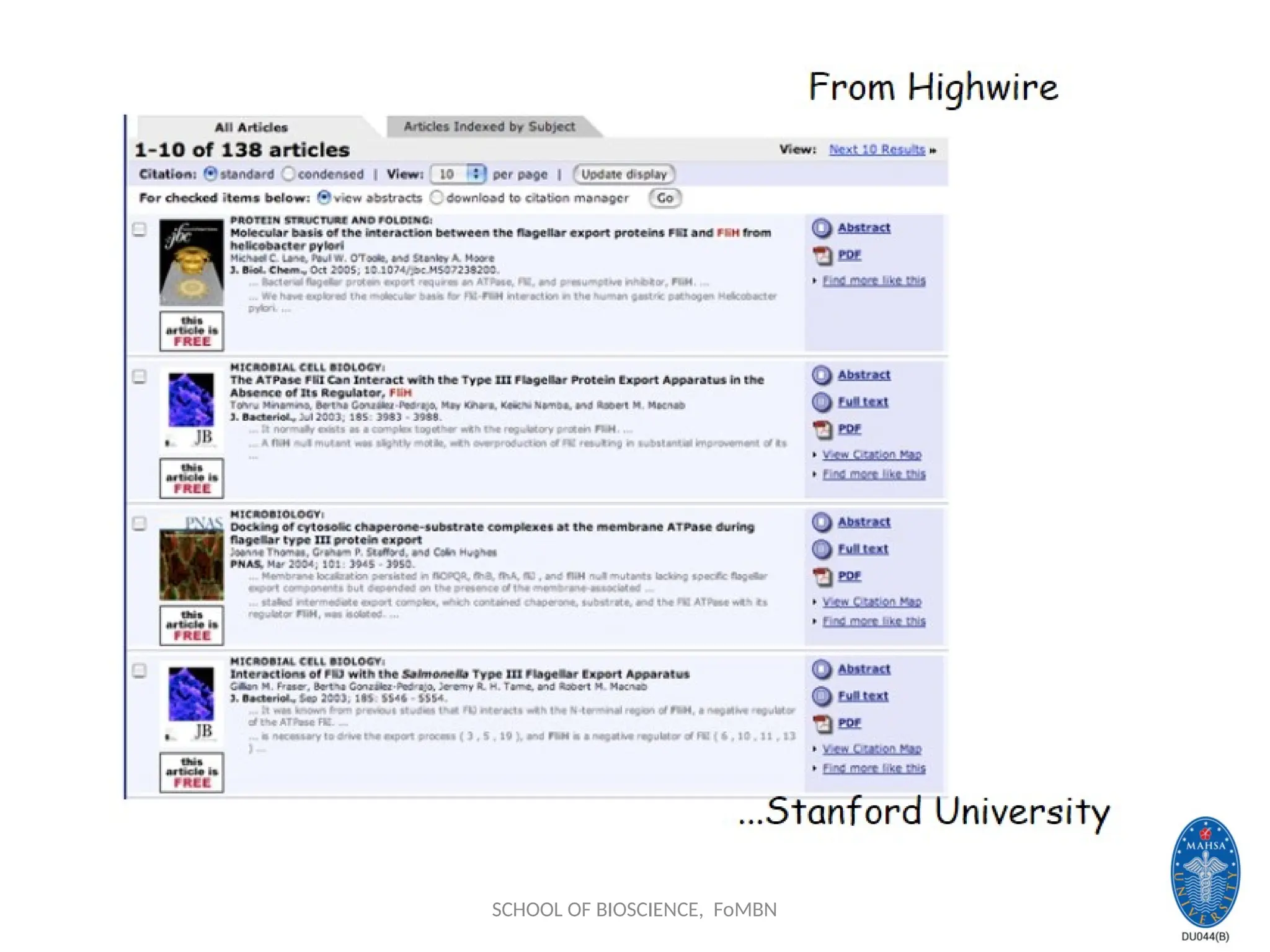Viewport: 1270px width, 952px height.
Task: Click the 'this article is FREE' badge under the JBC cover
Action: click(192, 332)
